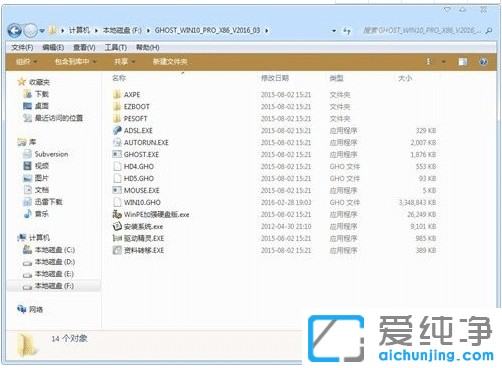Viewport: 502px width, 368px height.
Task: Click the search box for this folder
Action: 422,31
